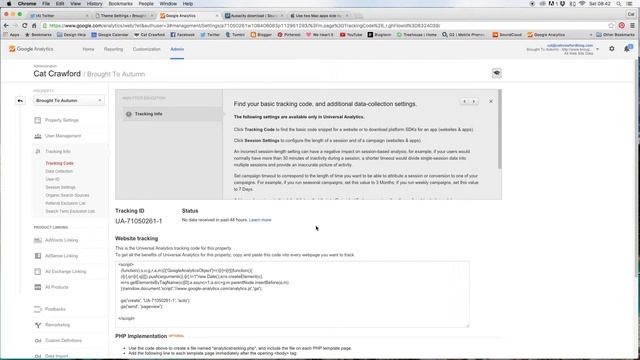Open Custom Definitions in the sidebar

(x=63, y=340)
